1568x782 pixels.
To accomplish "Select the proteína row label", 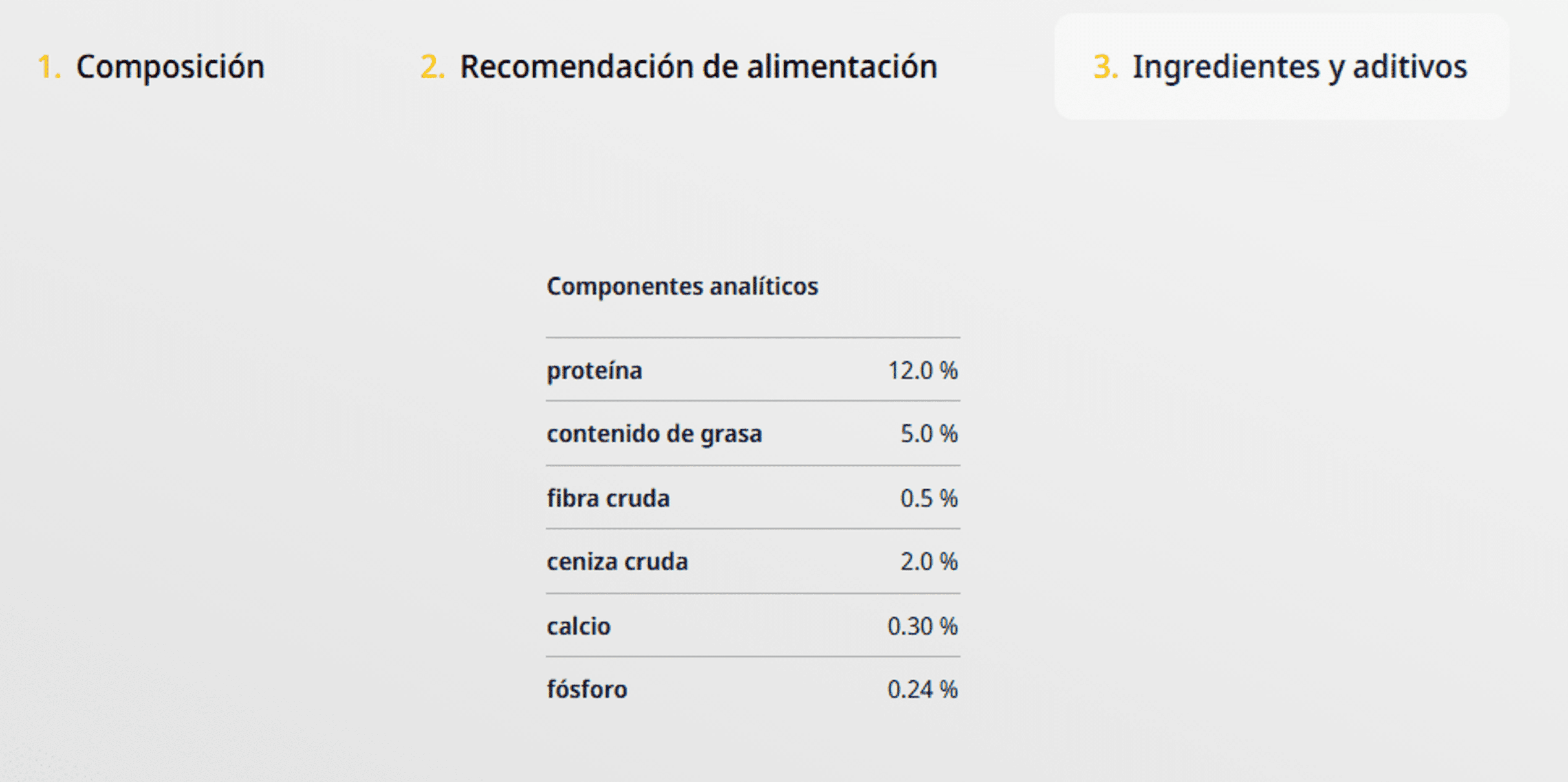I will click(x=594, y=371).
